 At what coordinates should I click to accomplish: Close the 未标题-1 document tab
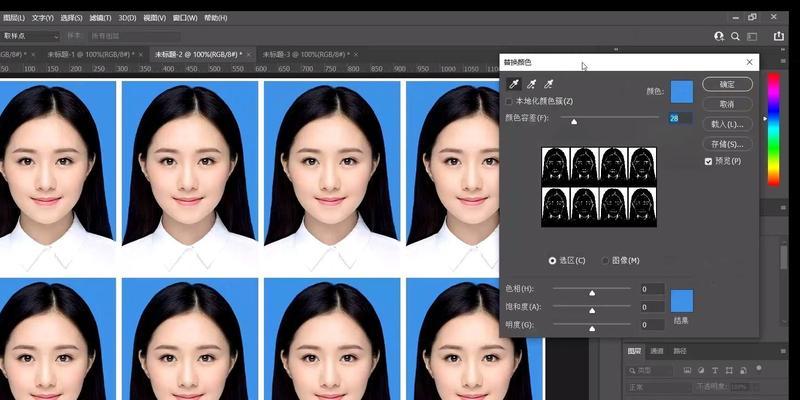click(x=140, y=54)
